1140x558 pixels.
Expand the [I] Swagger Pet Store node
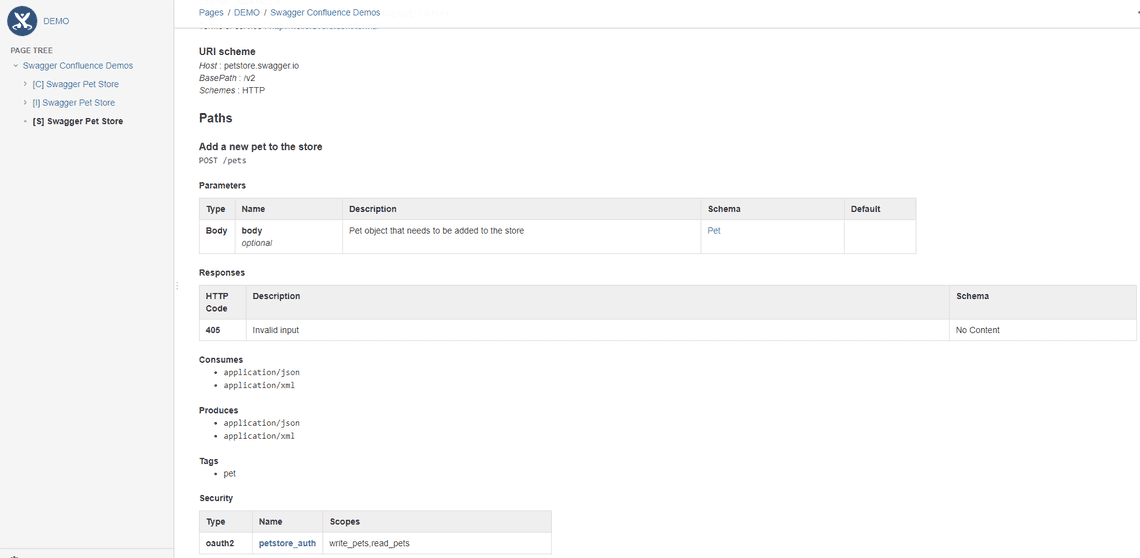(x=25, y=102)
